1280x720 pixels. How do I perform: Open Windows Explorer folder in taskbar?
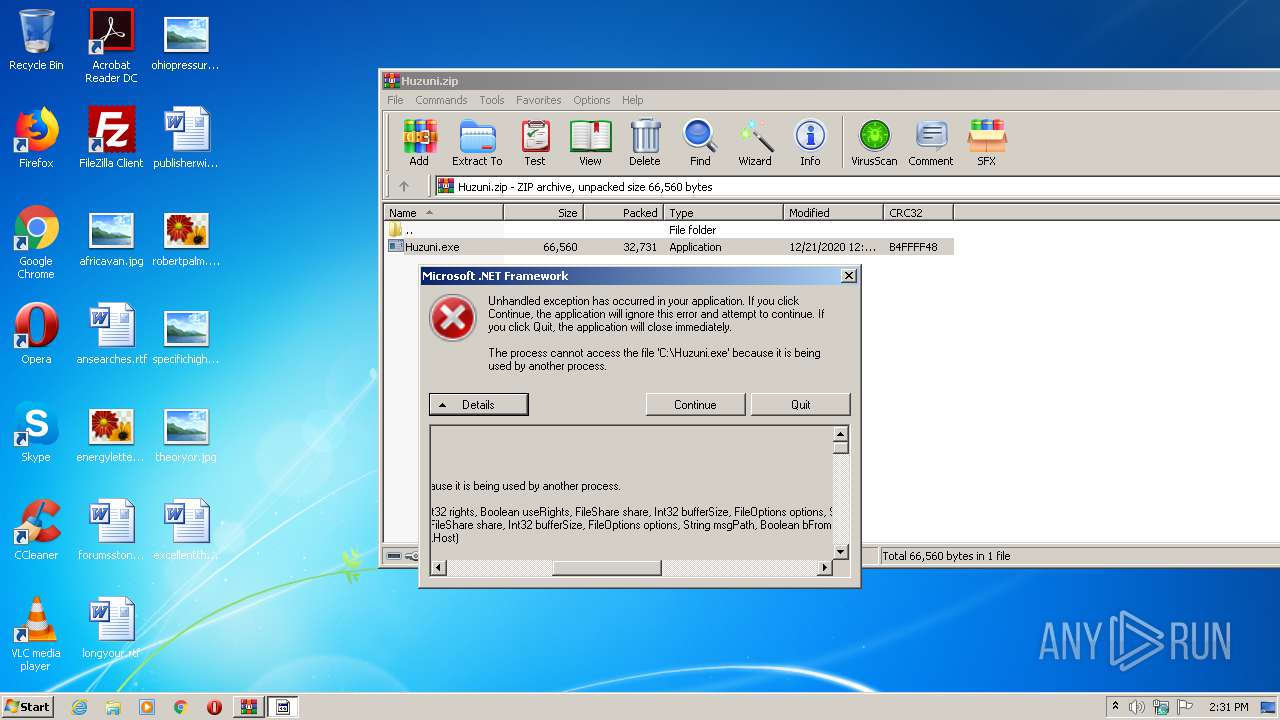point(113,707)
